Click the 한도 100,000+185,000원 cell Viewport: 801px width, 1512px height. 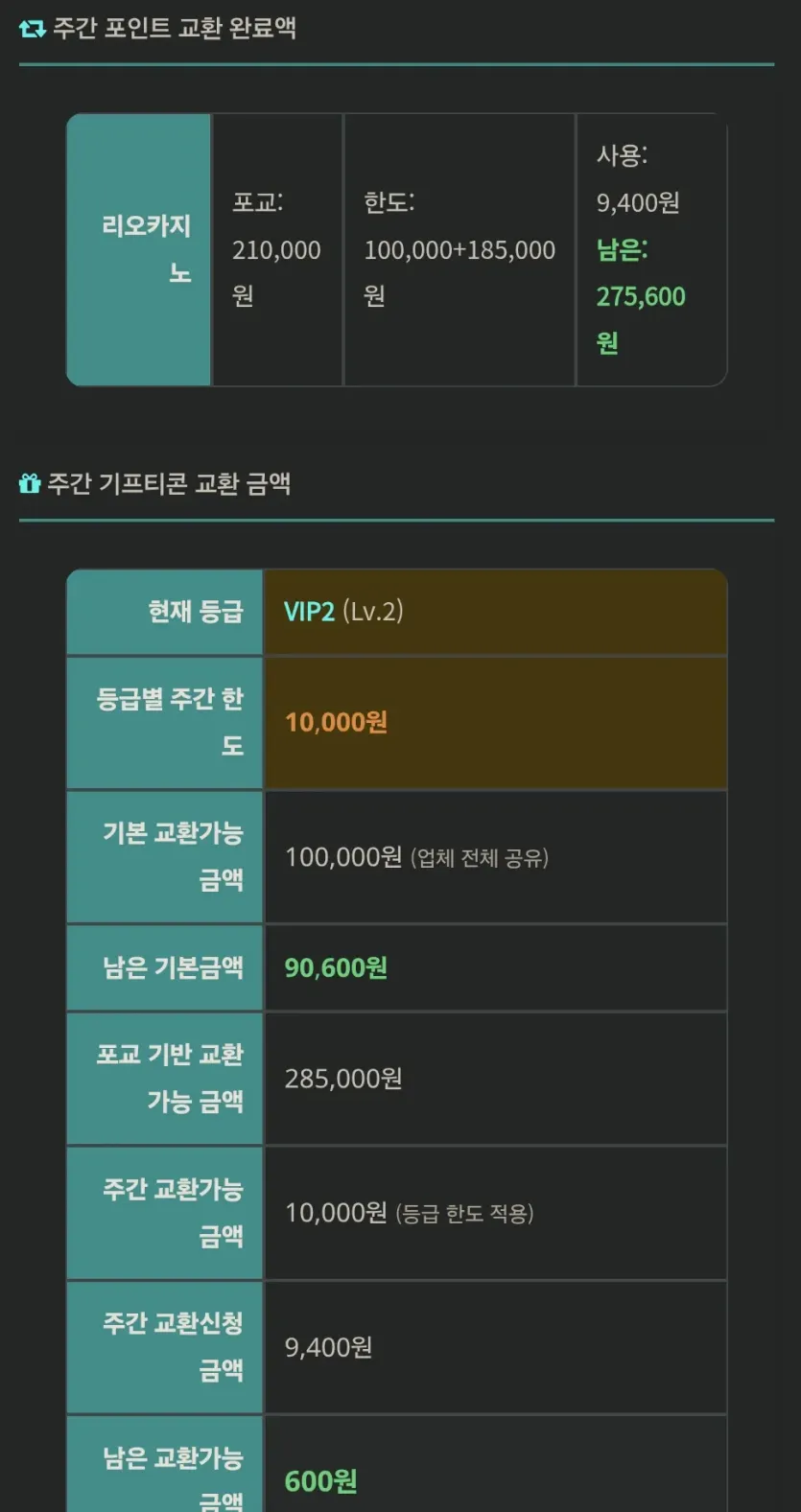(459, 249)
